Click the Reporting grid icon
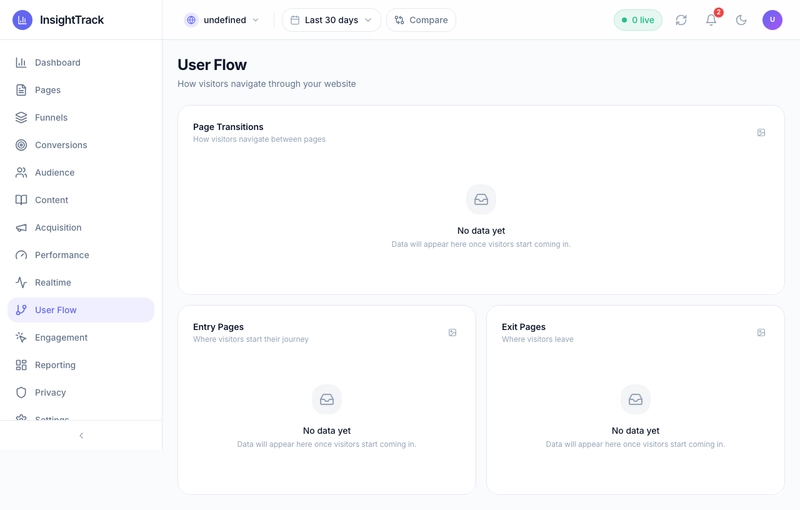The height and width of the screenshot is (510, 800). coord(21,365)
